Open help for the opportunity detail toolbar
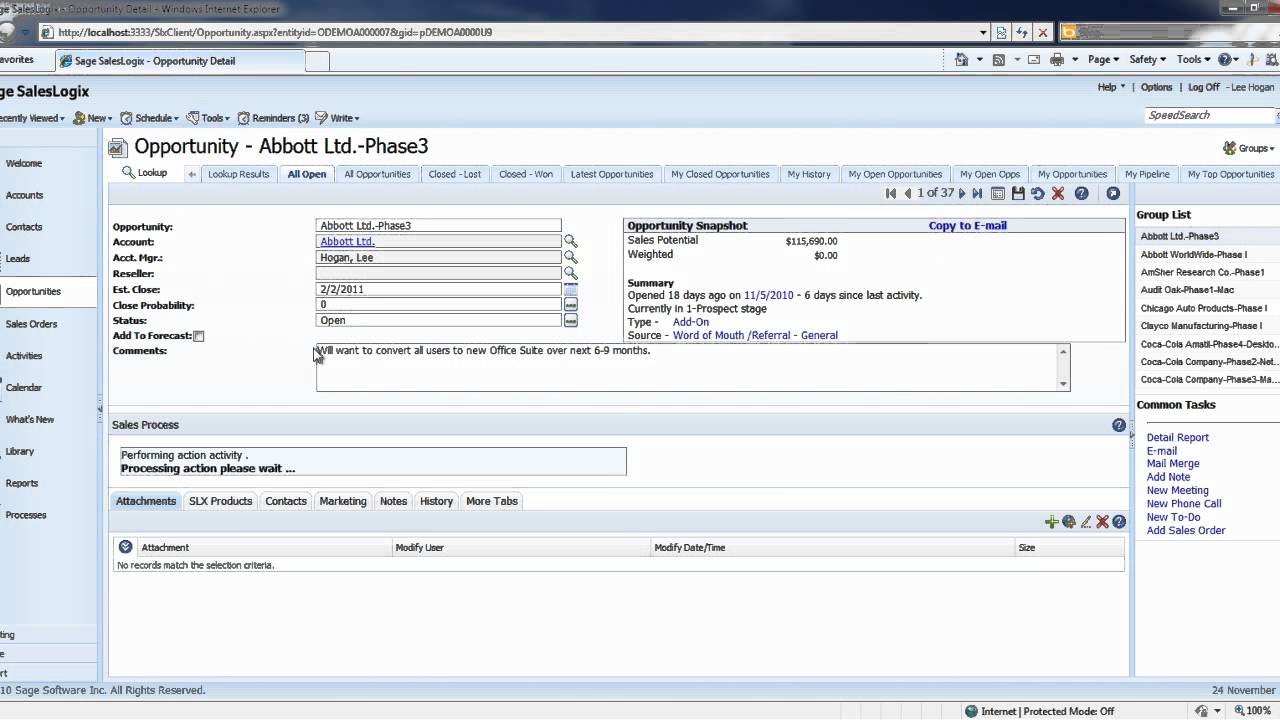The width and height of the screenshot is (1280, 720). pyautogui.click(x=1081, y=194)
